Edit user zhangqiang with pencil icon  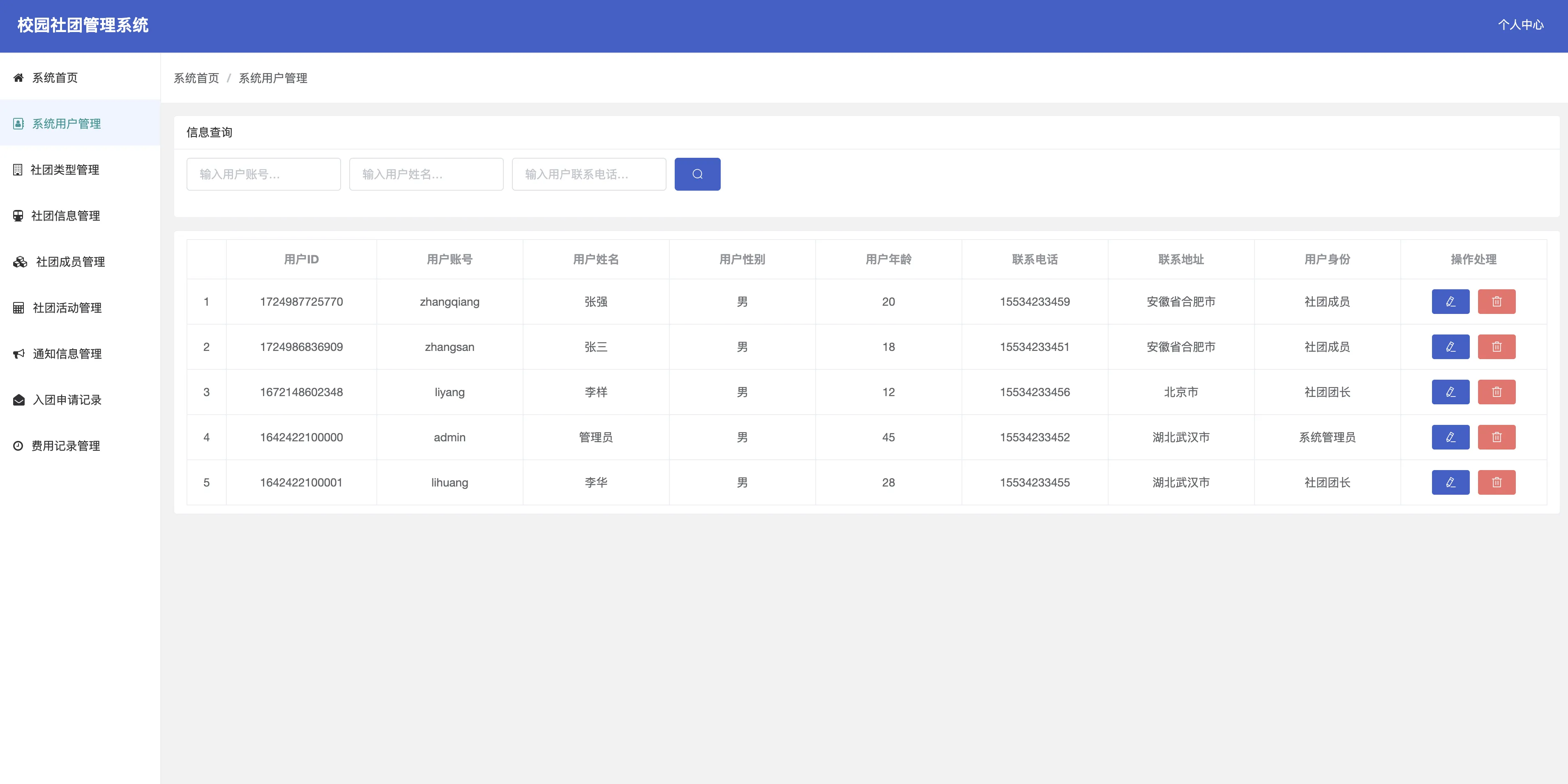1450,301
